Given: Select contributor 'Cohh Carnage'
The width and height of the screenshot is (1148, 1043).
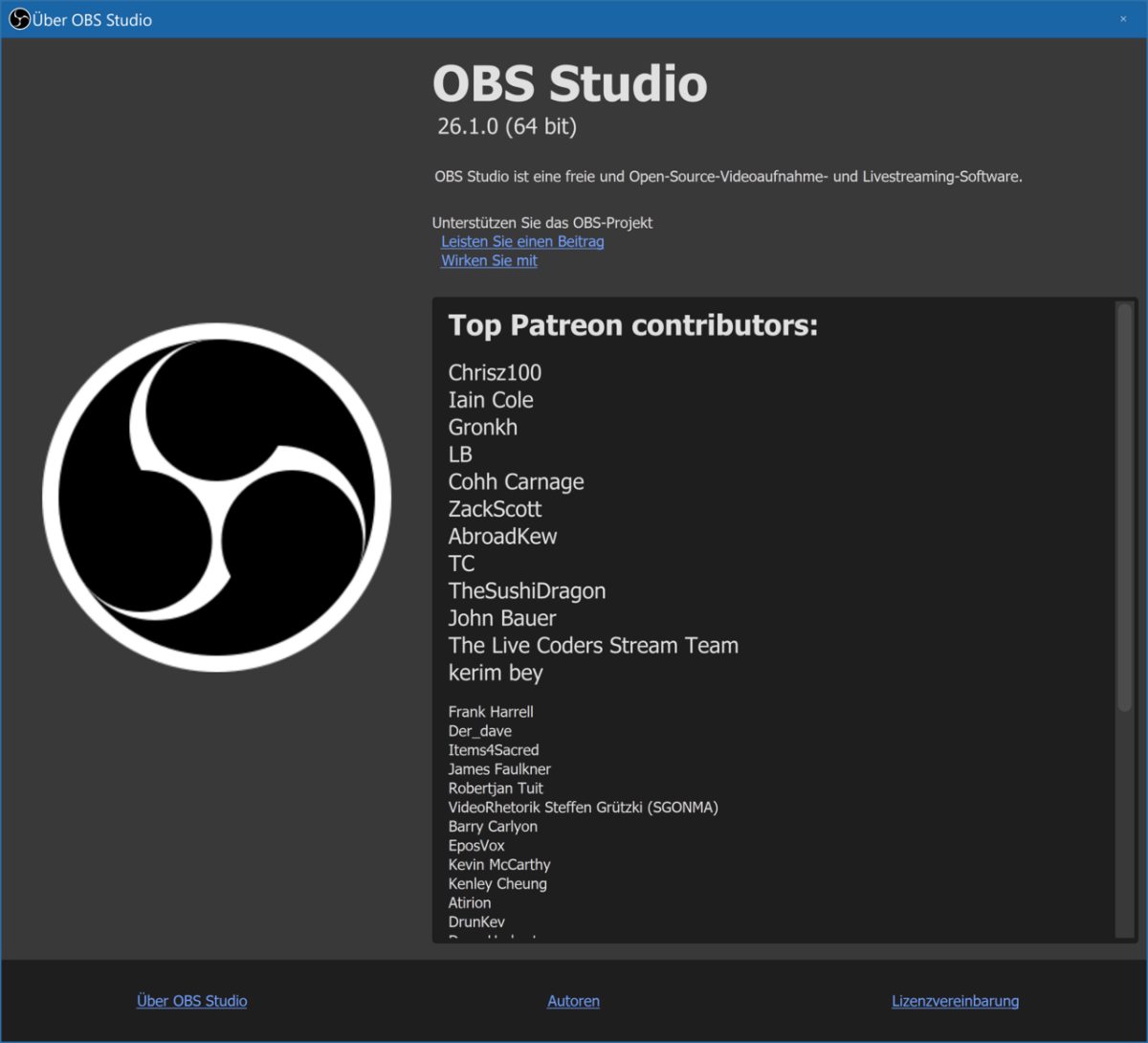Looking at the screenshot, I should (x=516, y=482).
